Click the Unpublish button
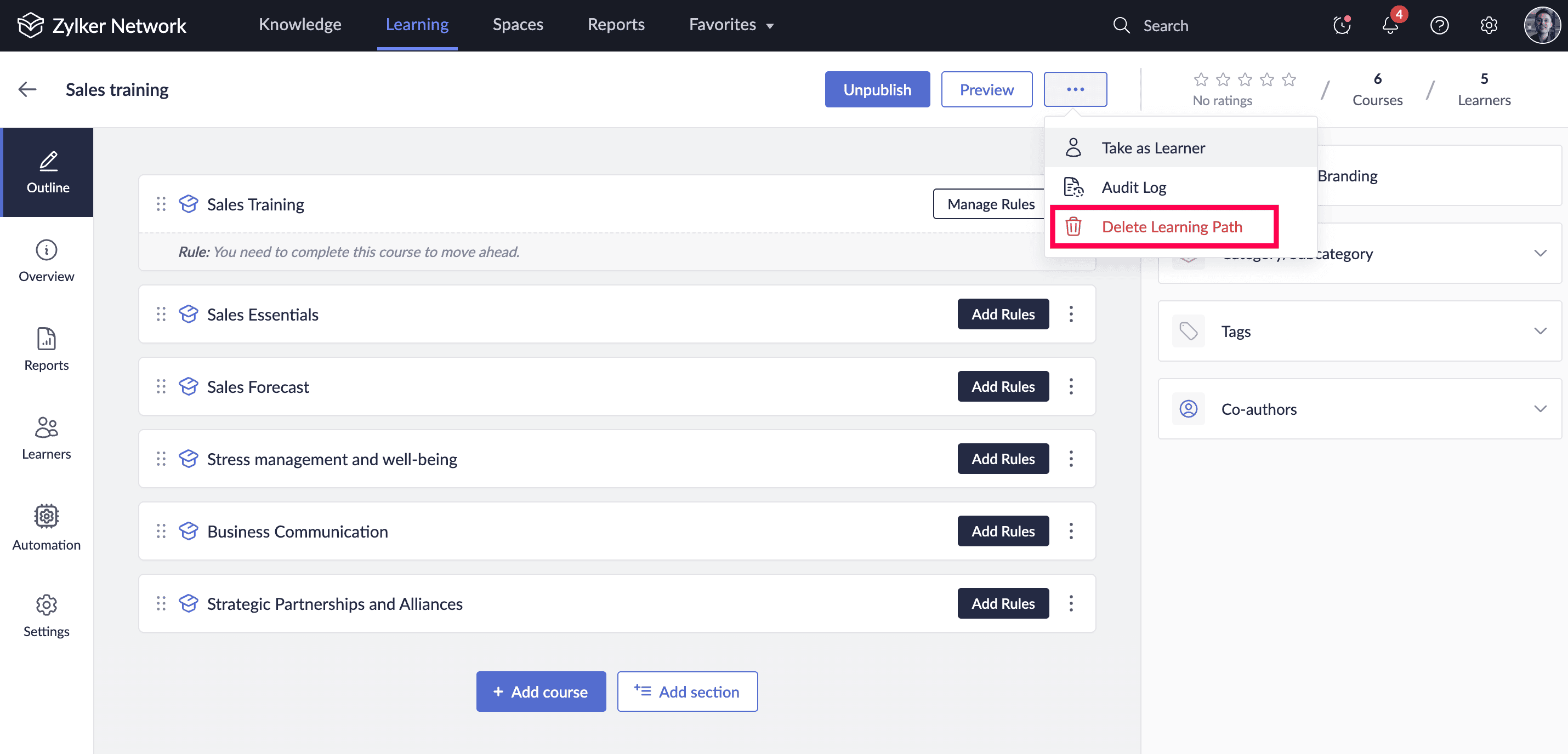This screenshot has width=1568, height=754. pyautogui.click(x=877, y=89)
